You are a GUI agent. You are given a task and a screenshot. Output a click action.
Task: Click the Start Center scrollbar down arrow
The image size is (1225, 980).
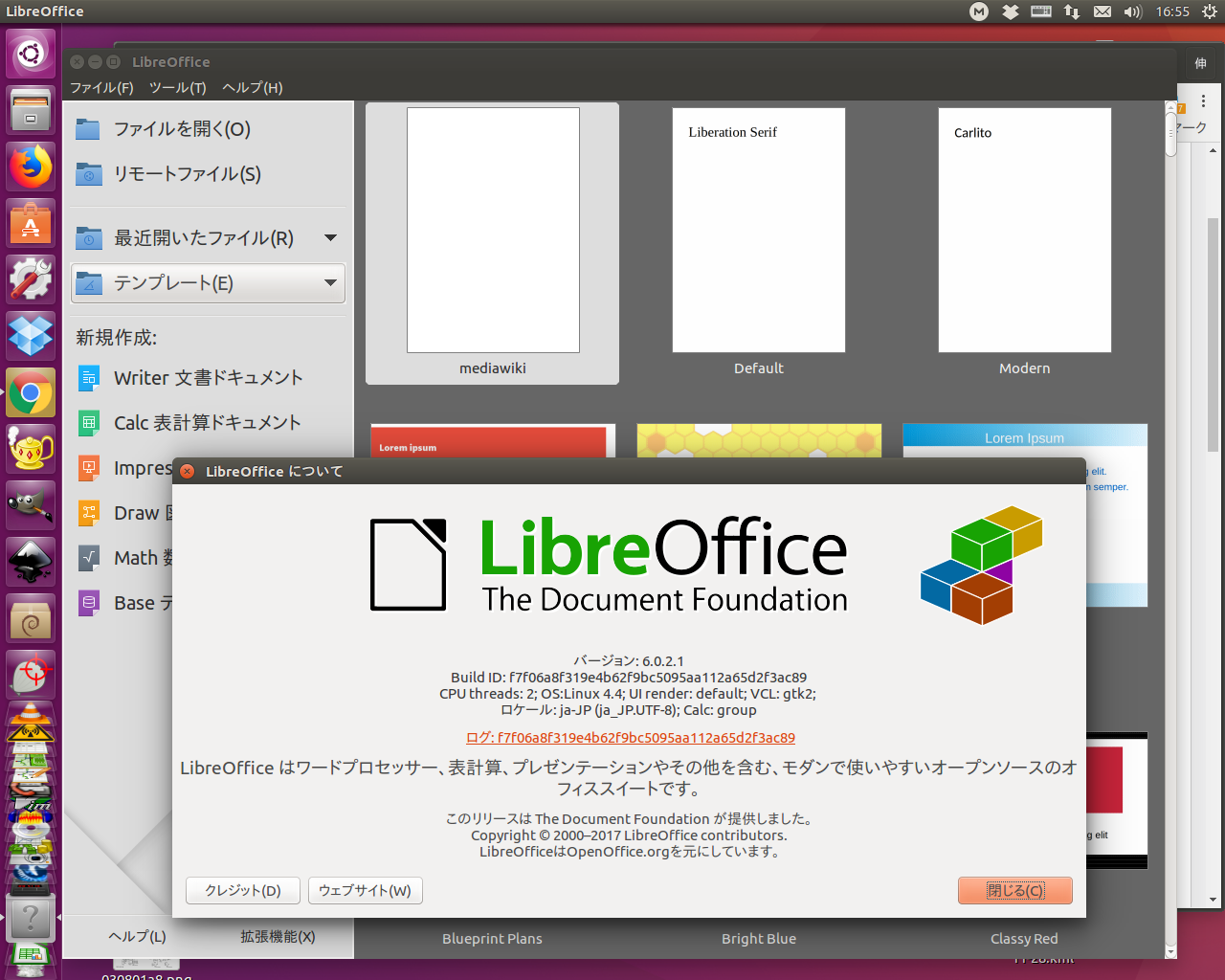pyautogui.click(x=1171, y=950)
